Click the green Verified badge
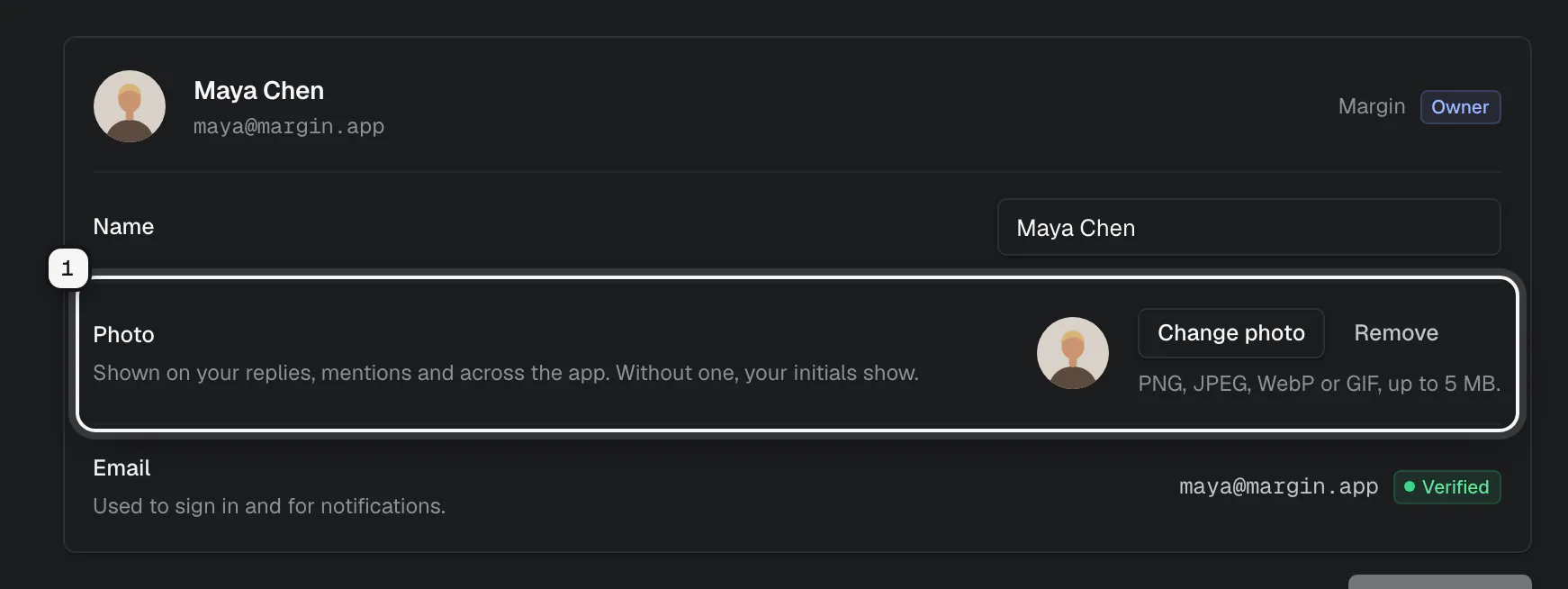Image resolution: width=1568 pixels, height=589 pixels. (x=1446, y=487)
